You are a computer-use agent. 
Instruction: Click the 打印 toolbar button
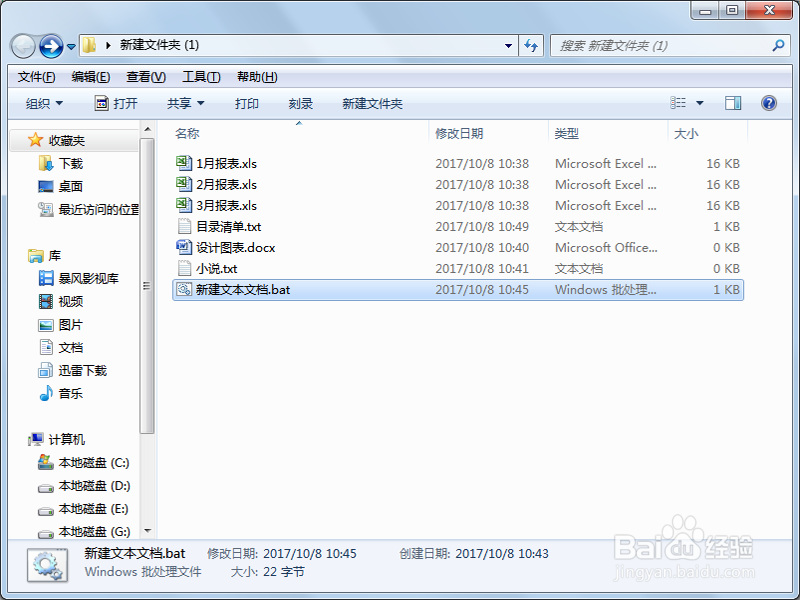point(247,104)
